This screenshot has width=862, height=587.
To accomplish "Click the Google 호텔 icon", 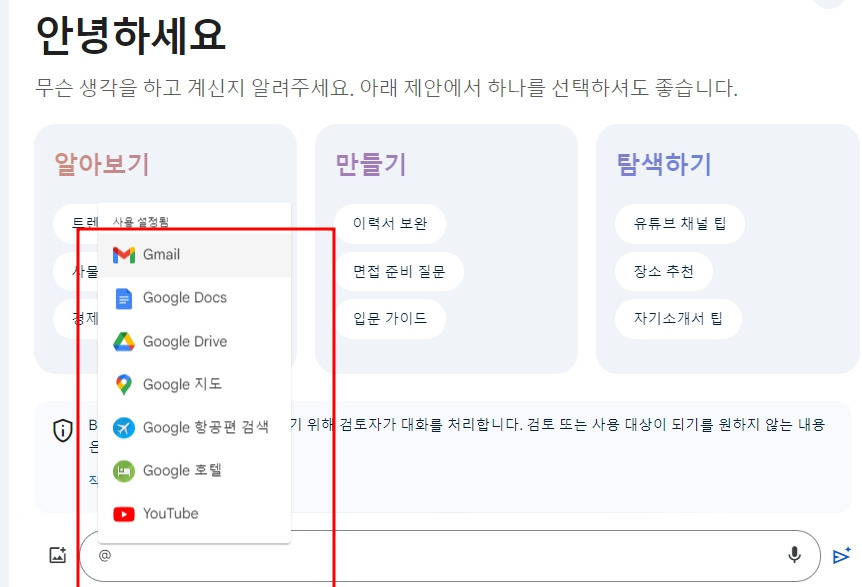I will pos(124,469).
